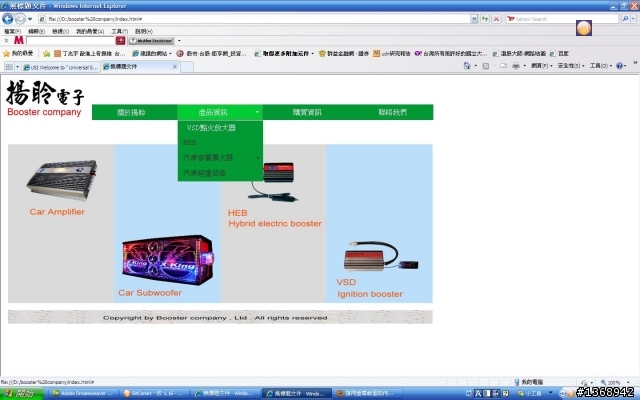Image resolution: width=640 pixels, height=400 pixels.
Task: Refresh the page with the green arrows icon
Action: point(485,19)
